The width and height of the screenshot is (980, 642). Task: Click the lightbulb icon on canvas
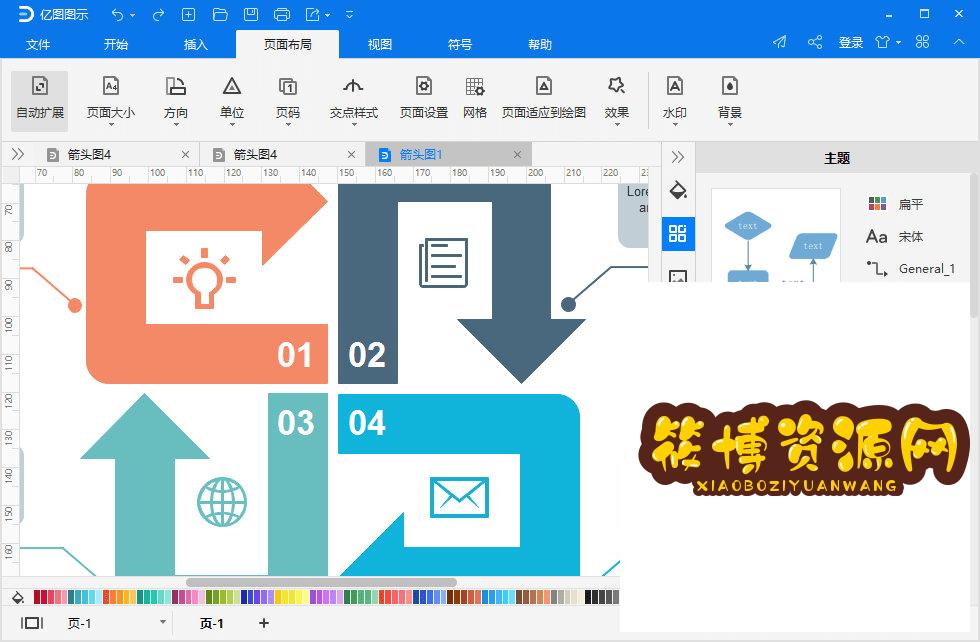tap(204, 278)
